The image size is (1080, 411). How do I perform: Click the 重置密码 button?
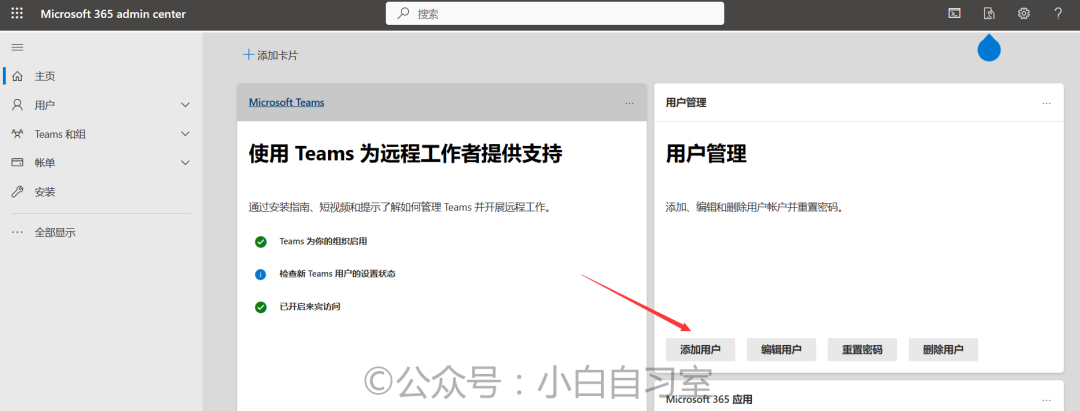[862, 350]
